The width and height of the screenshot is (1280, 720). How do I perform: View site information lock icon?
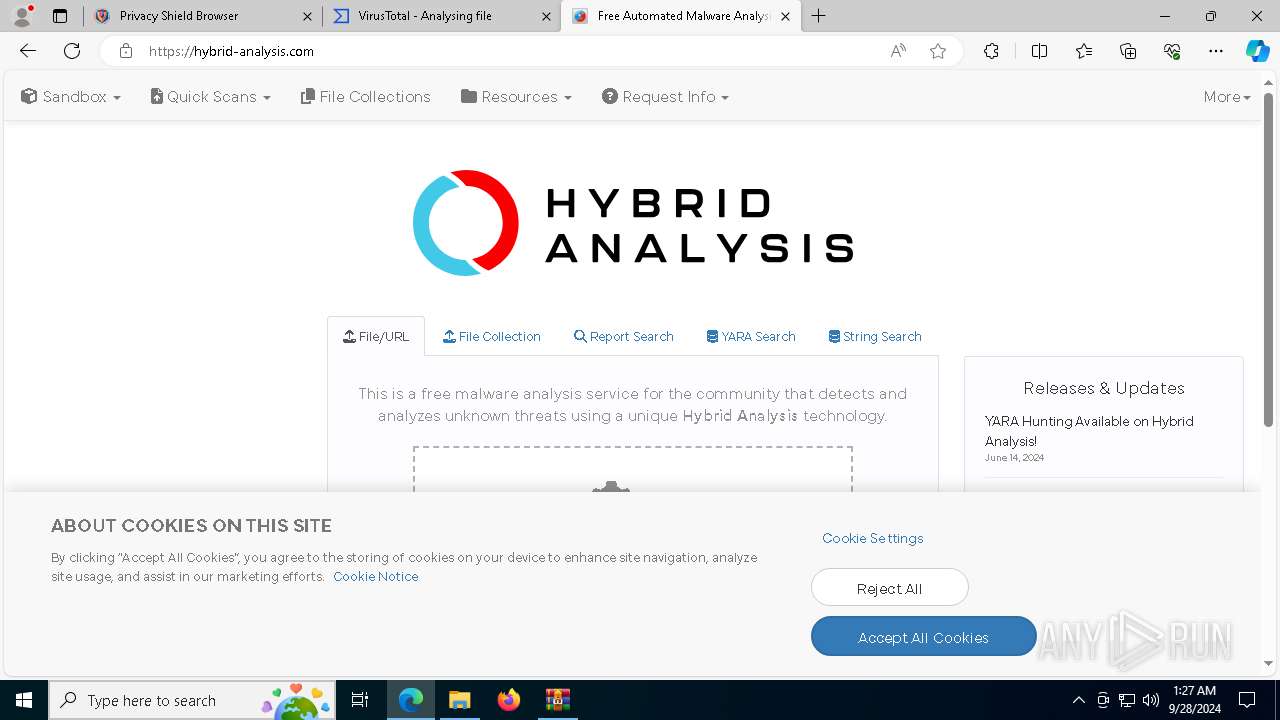[126, 51]
